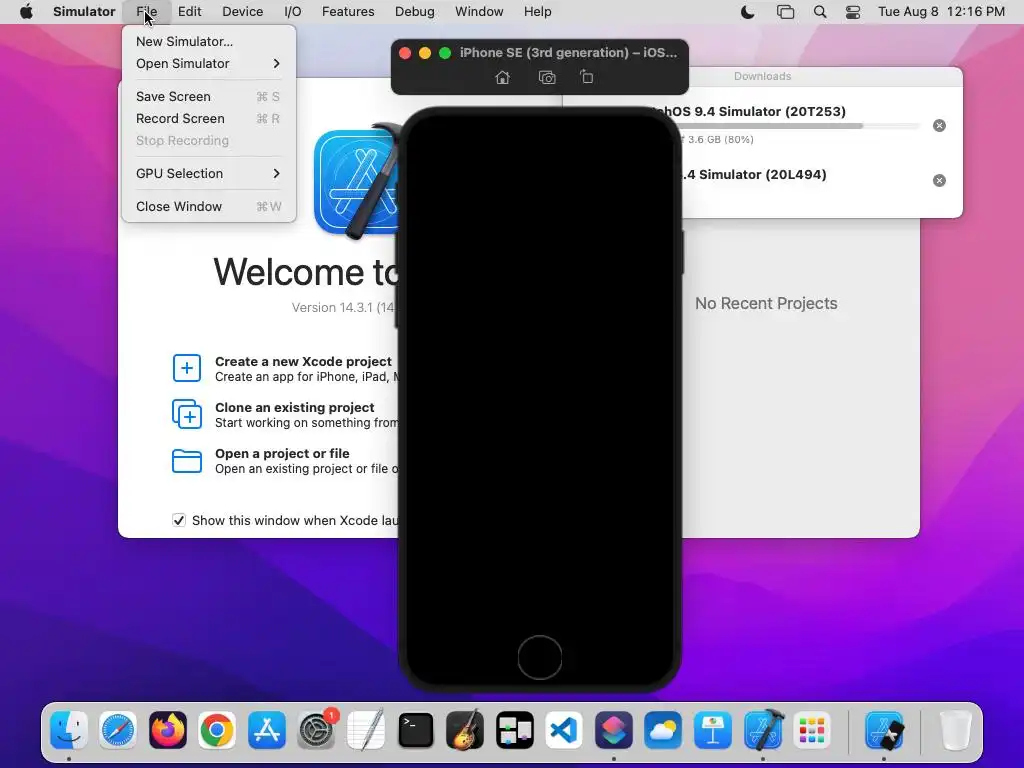Expand the Open Simulator submenu
Viewport: 1024px width, 768px height.
tap(208, 63)
